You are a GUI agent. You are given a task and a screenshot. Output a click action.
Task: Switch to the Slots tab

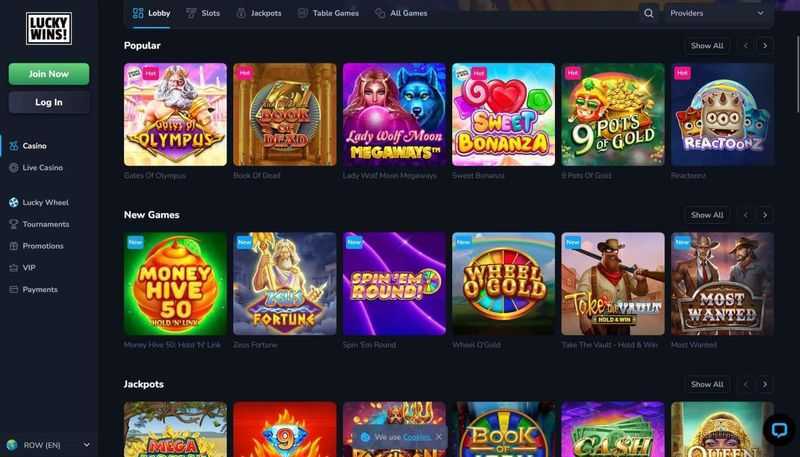(203, 13)
